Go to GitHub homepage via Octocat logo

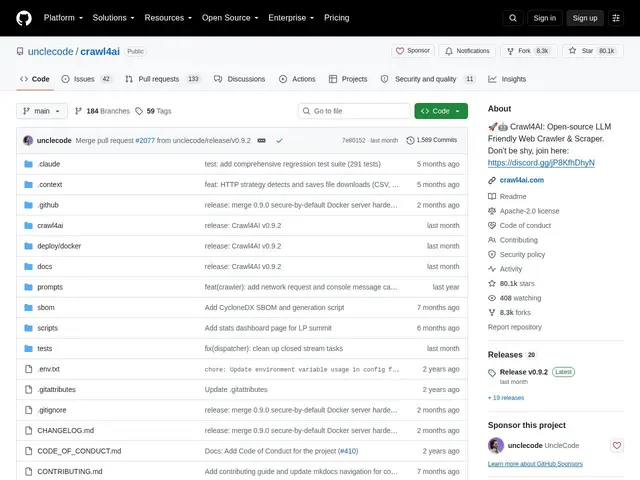coord(24,18)
